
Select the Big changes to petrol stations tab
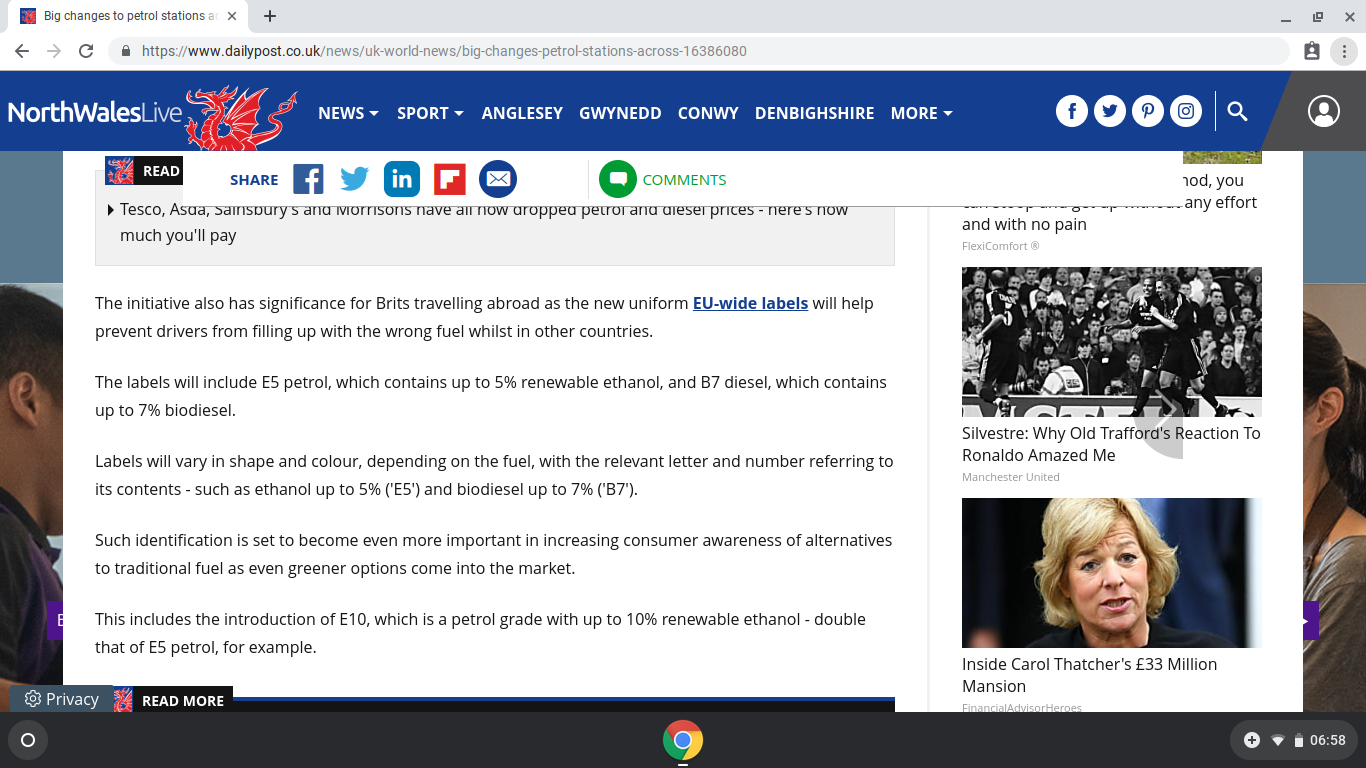click(x=128, y=16)
